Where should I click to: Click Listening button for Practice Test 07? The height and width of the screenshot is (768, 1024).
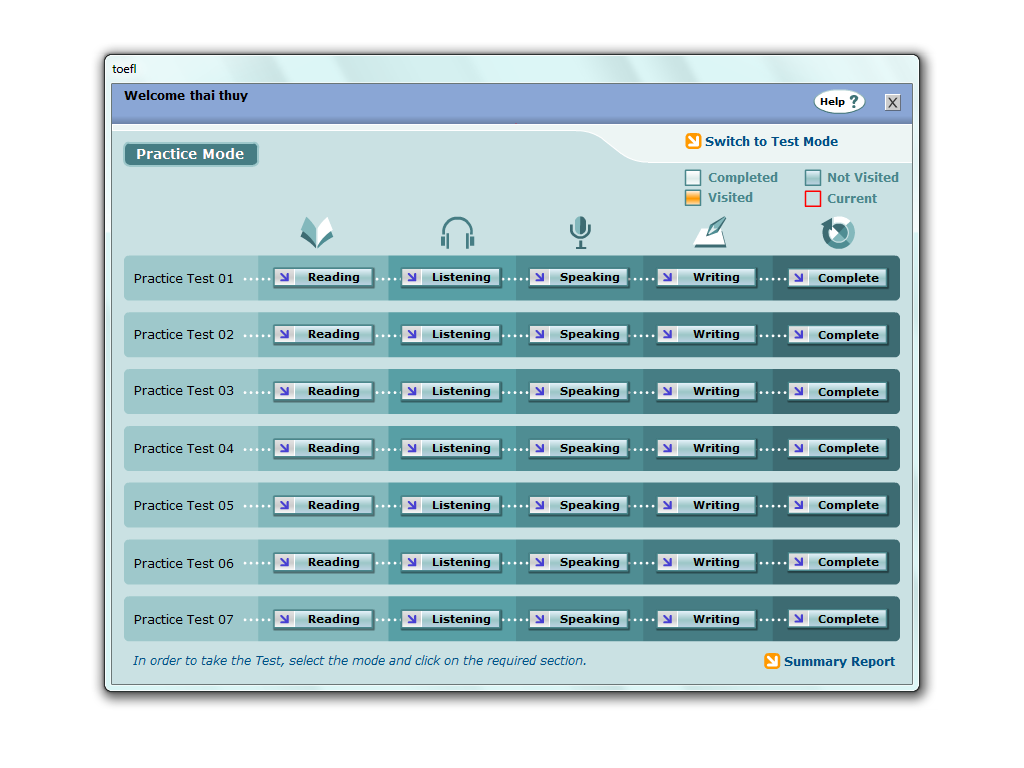451,619
